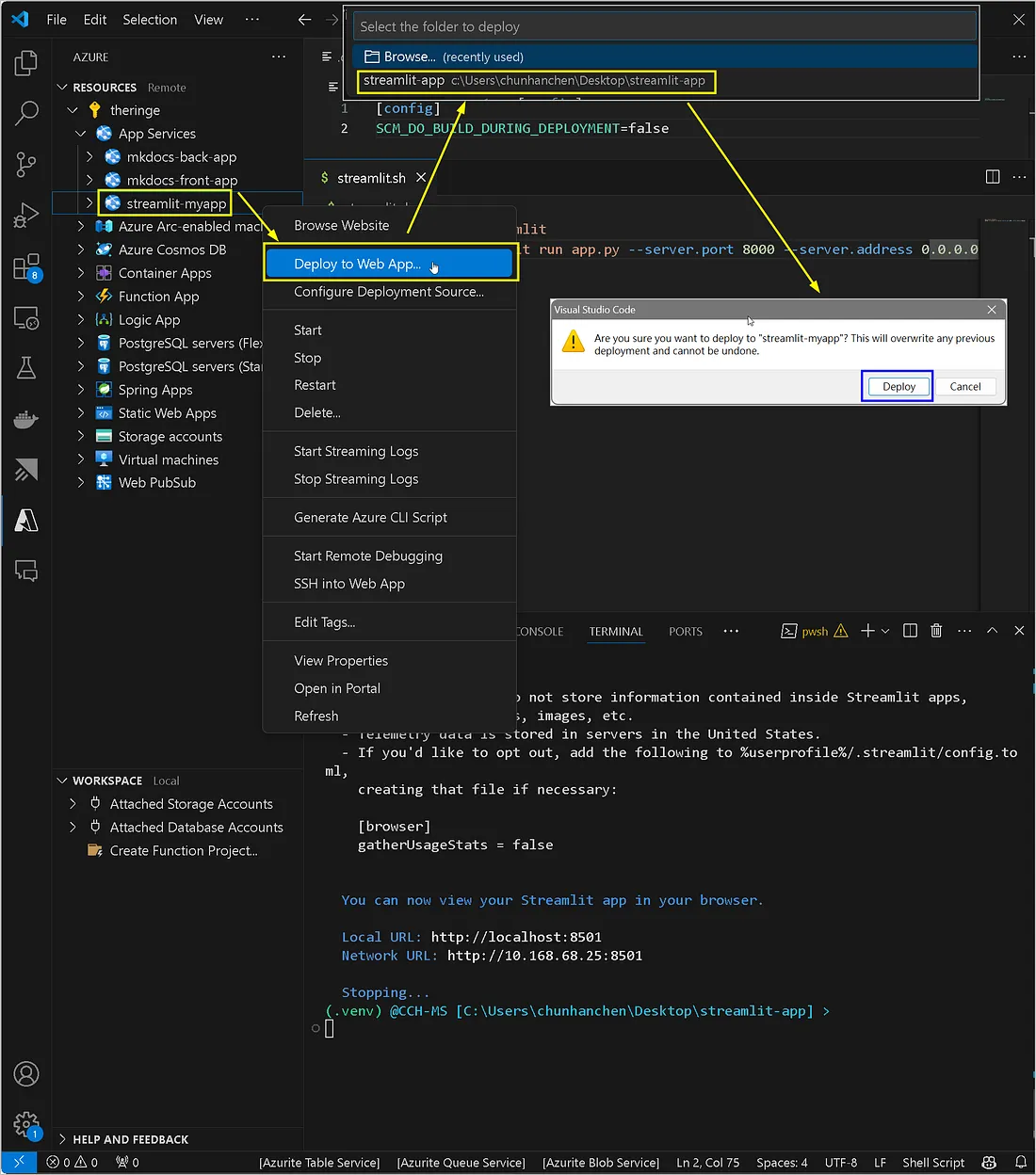Maximize the terminal panel with the chevron
This screenshot has width=1036, height=1175.
pyautogui.click(x=992, y=631)
